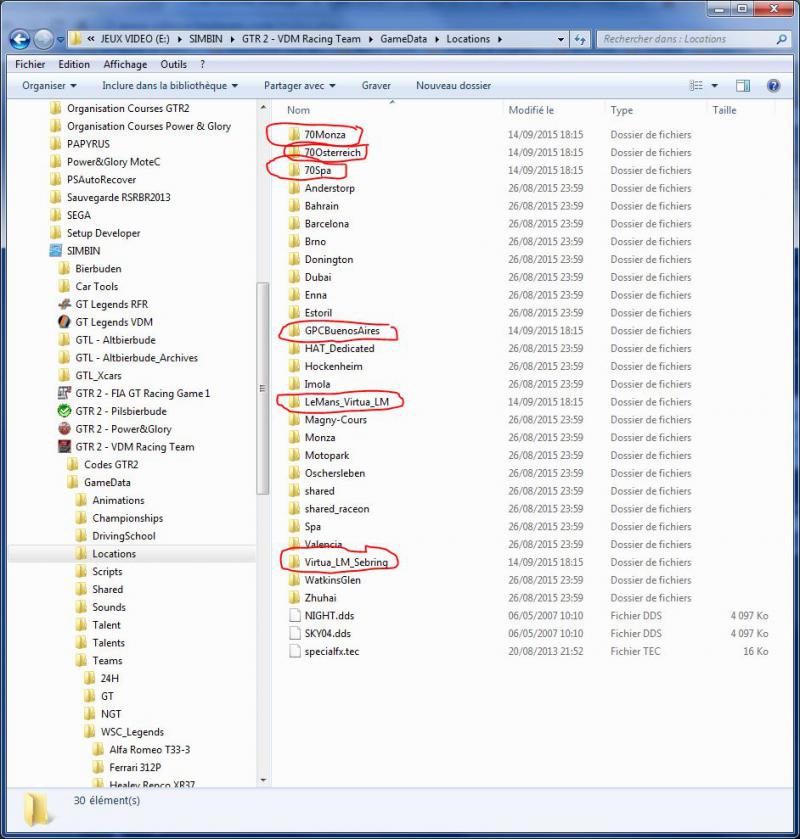This screenshot has width=800, height=839.
Task: Select the 'WatkinsGlen' folder name
Action: (332, 580)
